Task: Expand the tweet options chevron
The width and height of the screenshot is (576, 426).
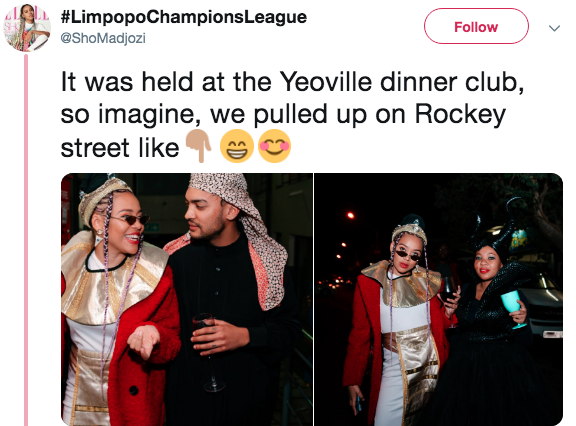Action: tap(554, 28)
